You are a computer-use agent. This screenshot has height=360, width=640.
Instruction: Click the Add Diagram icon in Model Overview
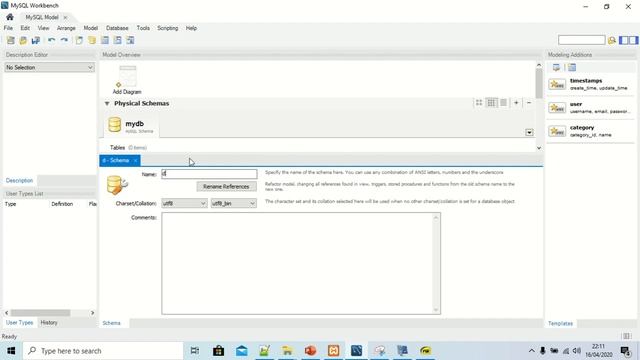pyautogui.click(x=127, y=80)
